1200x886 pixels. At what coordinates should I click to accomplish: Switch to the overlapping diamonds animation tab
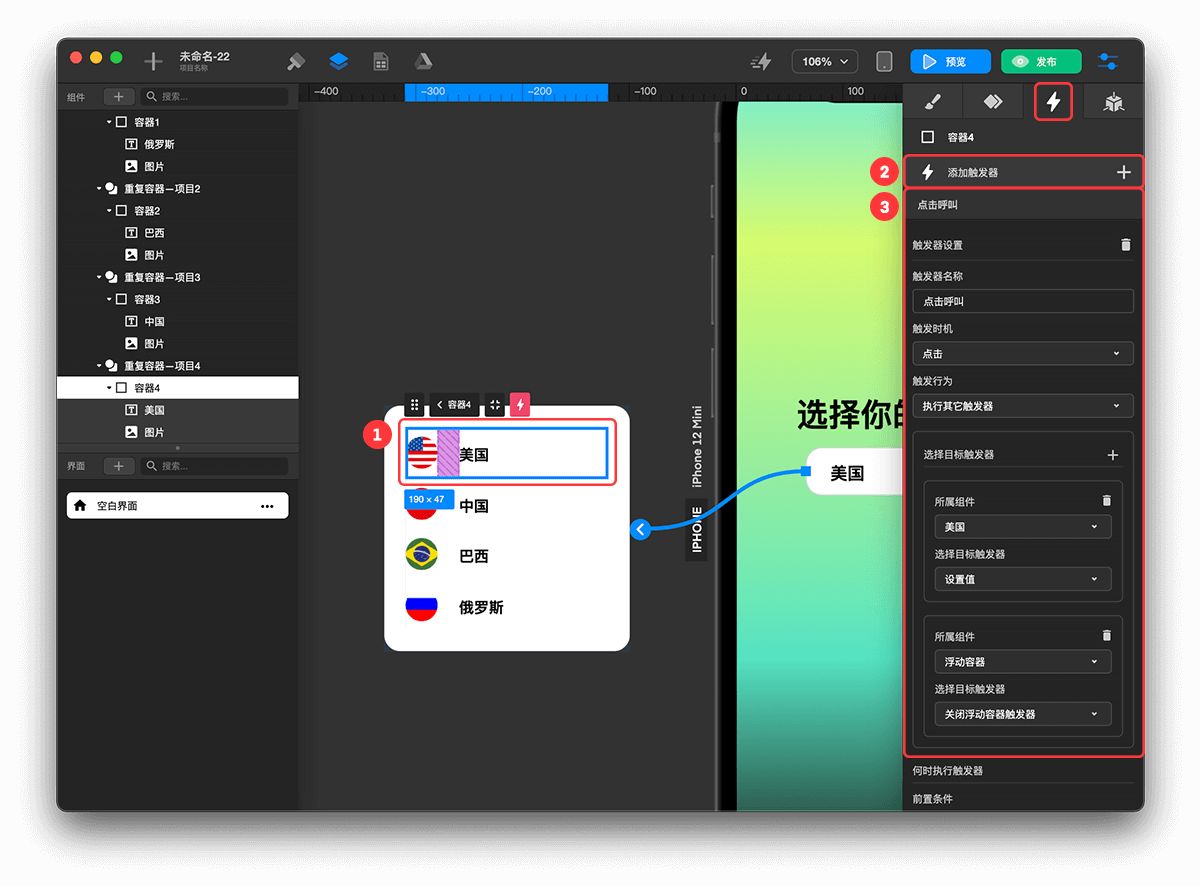992,102
